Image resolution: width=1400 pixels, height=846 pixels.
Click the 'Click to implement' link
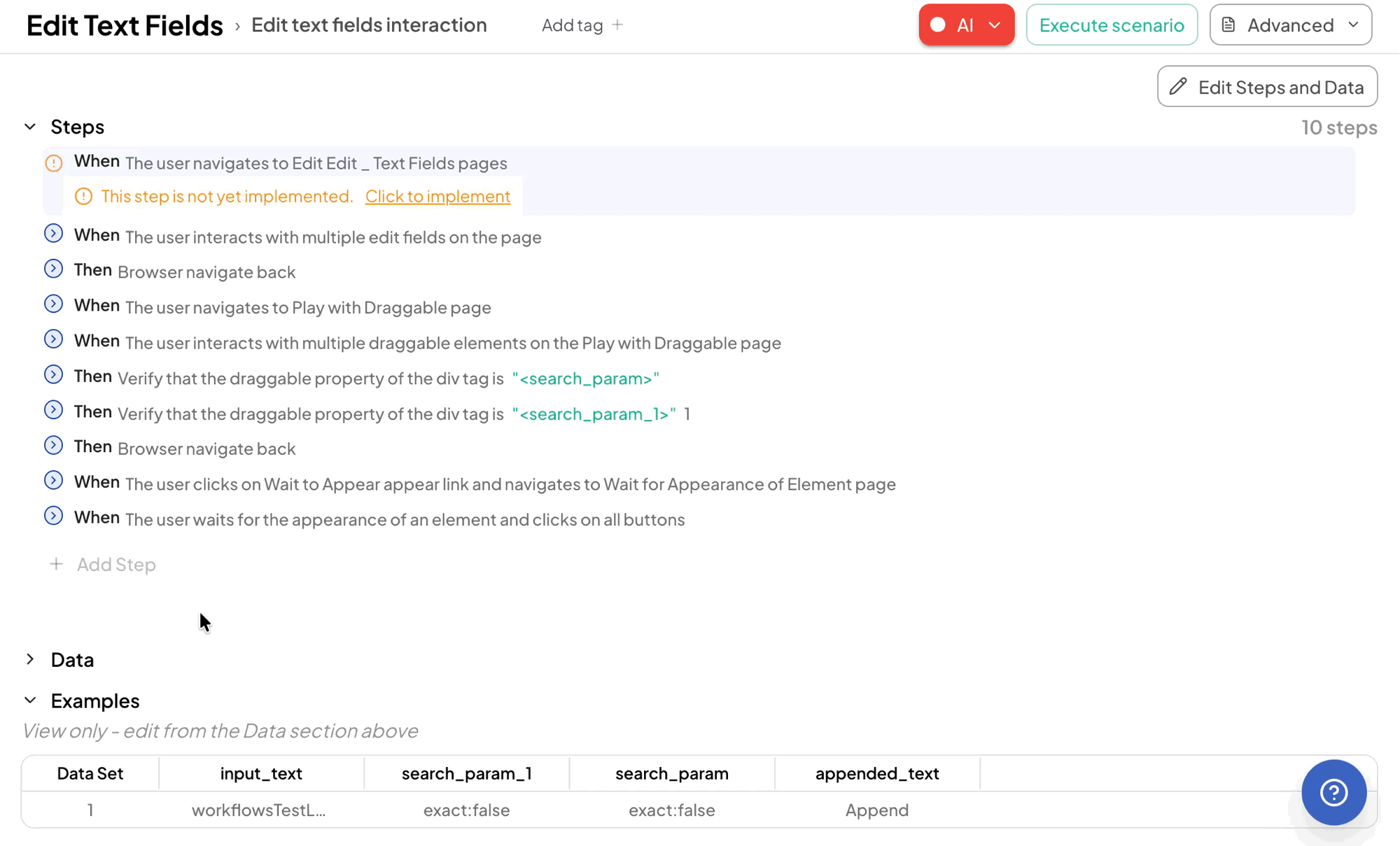[x=437, y=197]
